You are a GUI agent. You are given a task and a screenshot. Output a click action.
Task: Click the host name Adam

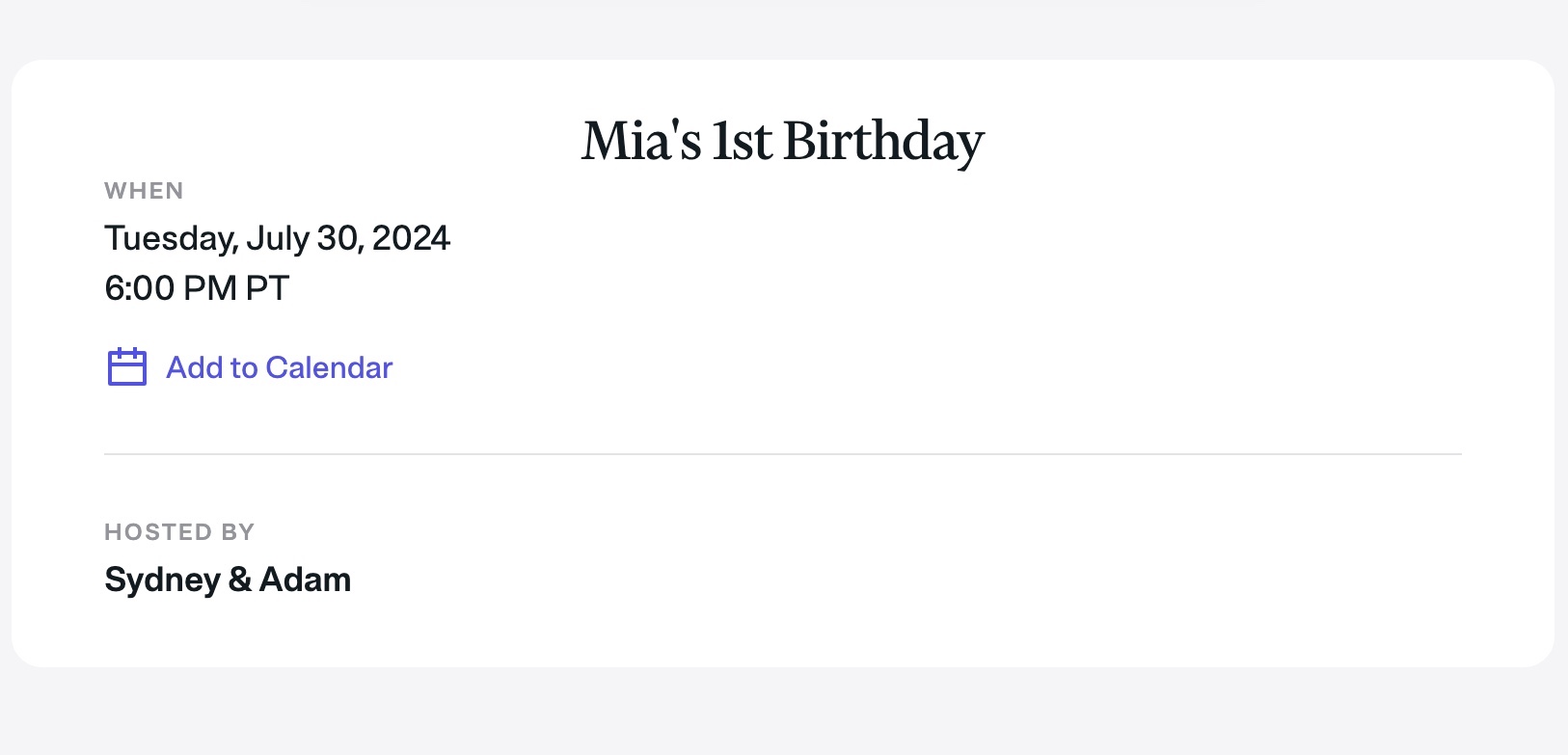305,580
